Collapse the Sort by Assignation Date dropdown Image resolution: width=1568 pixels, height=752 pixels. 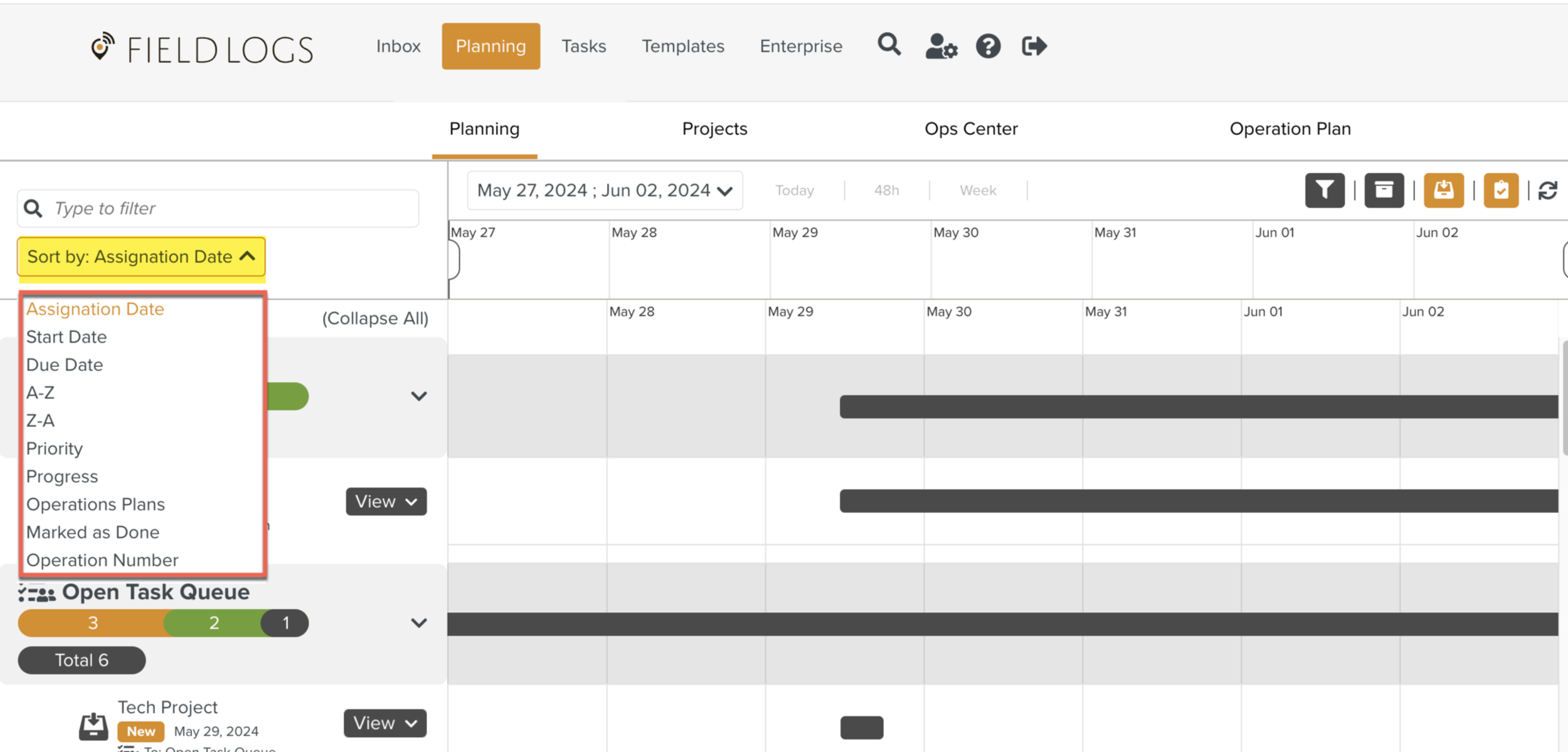[141, 257]
